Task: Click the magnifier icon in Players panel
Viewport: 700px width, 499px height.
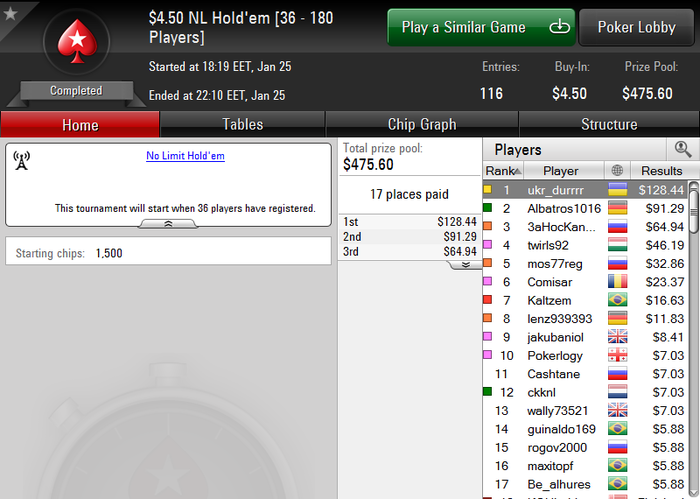Action: point(683,149)
